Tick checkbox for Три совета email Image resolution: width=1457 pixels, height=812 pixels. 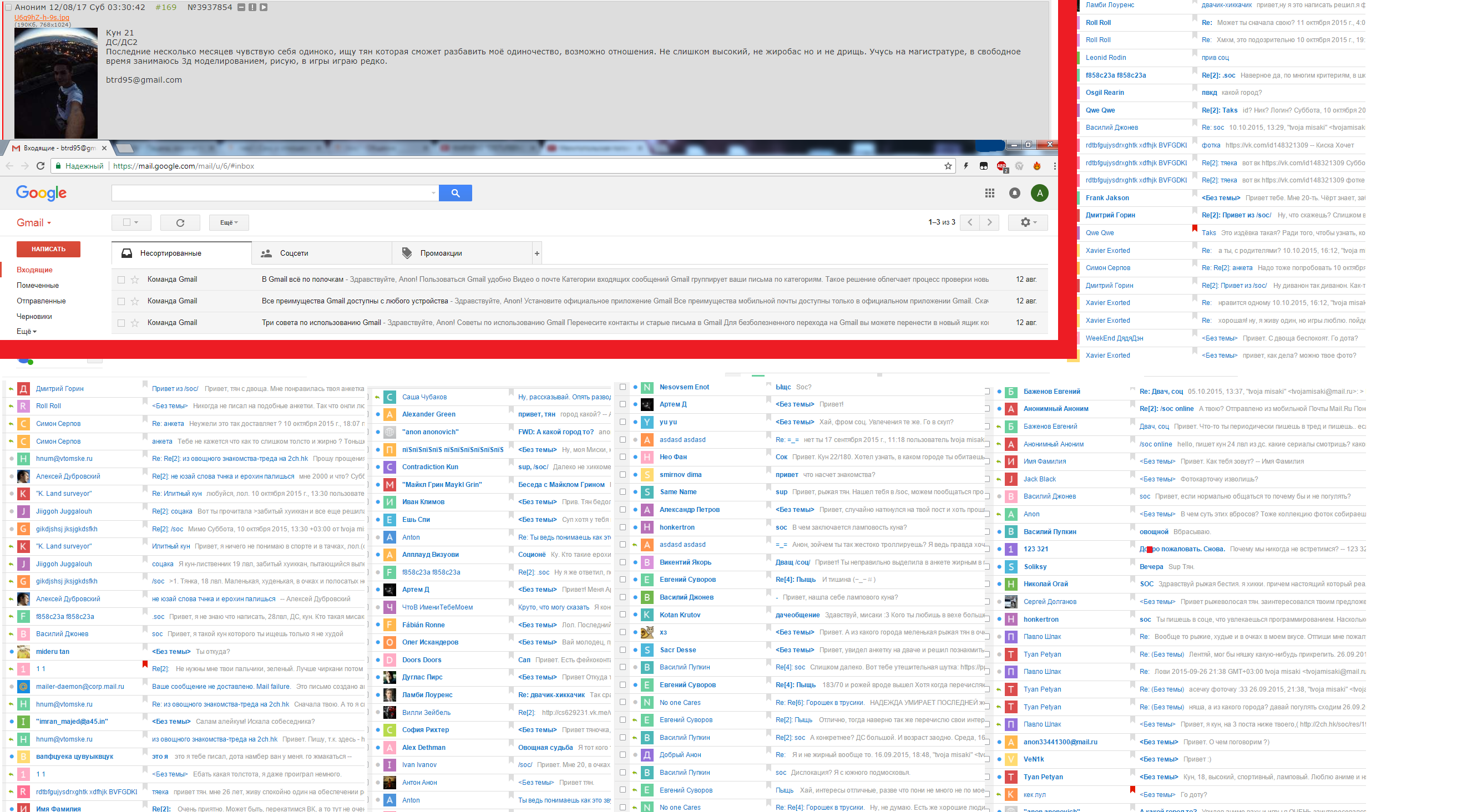[x=121, y=323]
